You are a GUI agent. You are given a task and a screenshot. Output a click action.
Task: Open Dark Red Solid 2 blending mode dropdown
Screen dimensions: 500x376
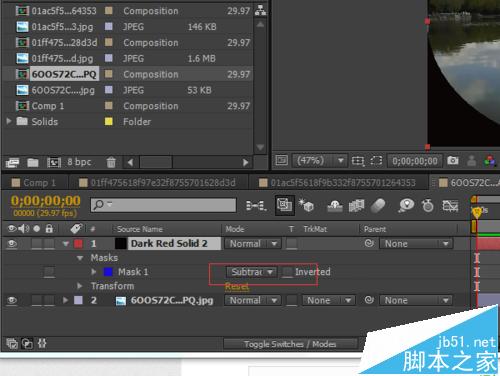coord(253,244)
